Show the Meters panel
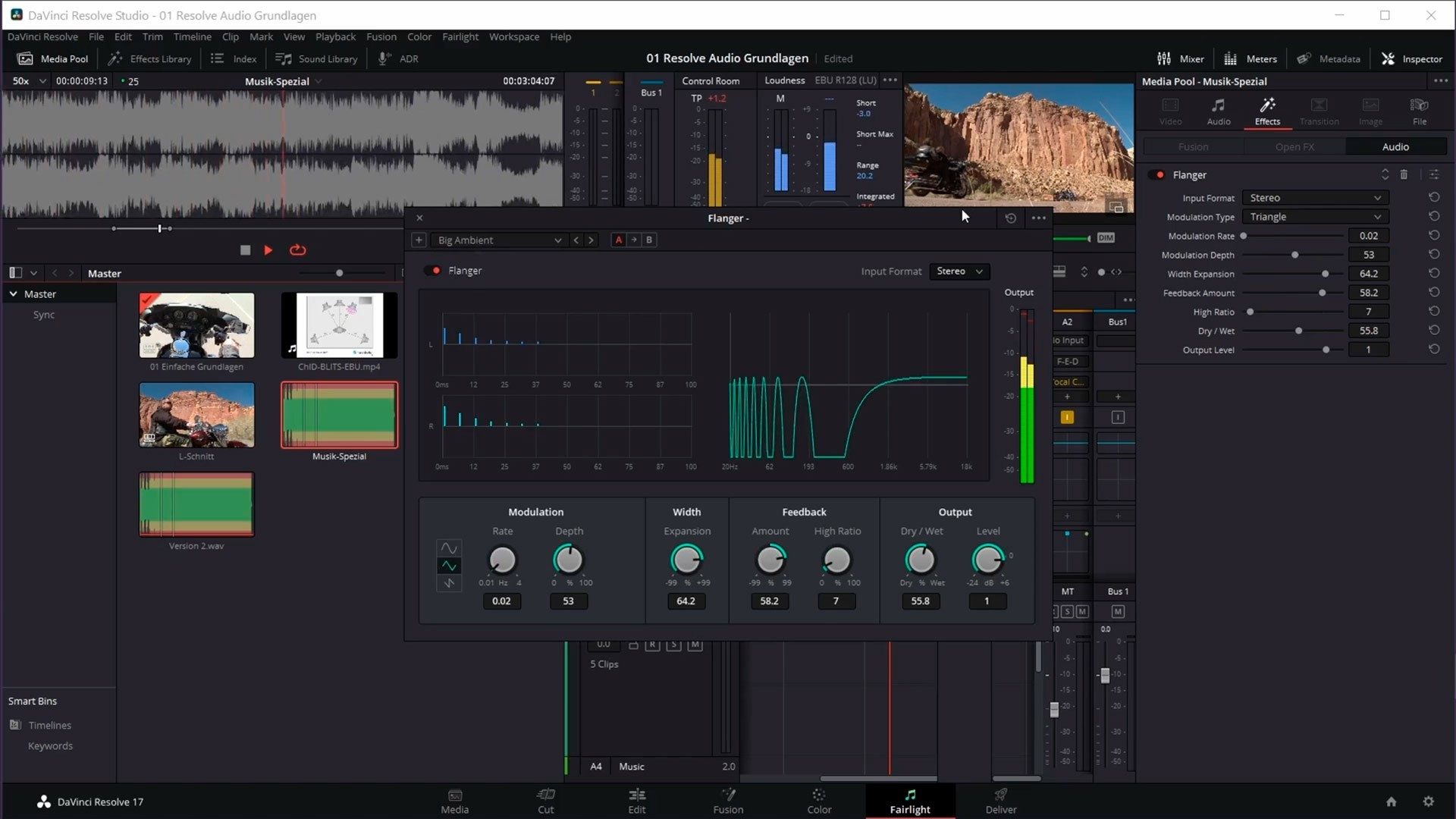The height and width of the screenshot is (819, 1456). pyautogui.click(x=1250, y=58)
